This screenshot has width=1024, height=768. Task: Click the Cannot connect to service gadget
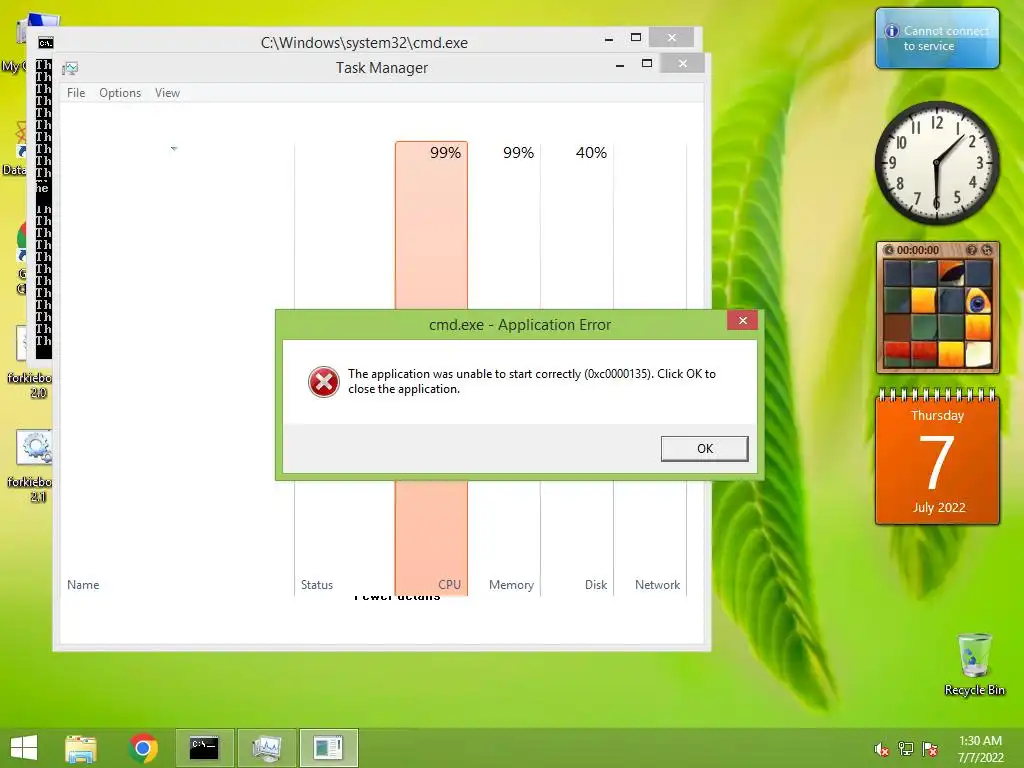click(937, 38)
